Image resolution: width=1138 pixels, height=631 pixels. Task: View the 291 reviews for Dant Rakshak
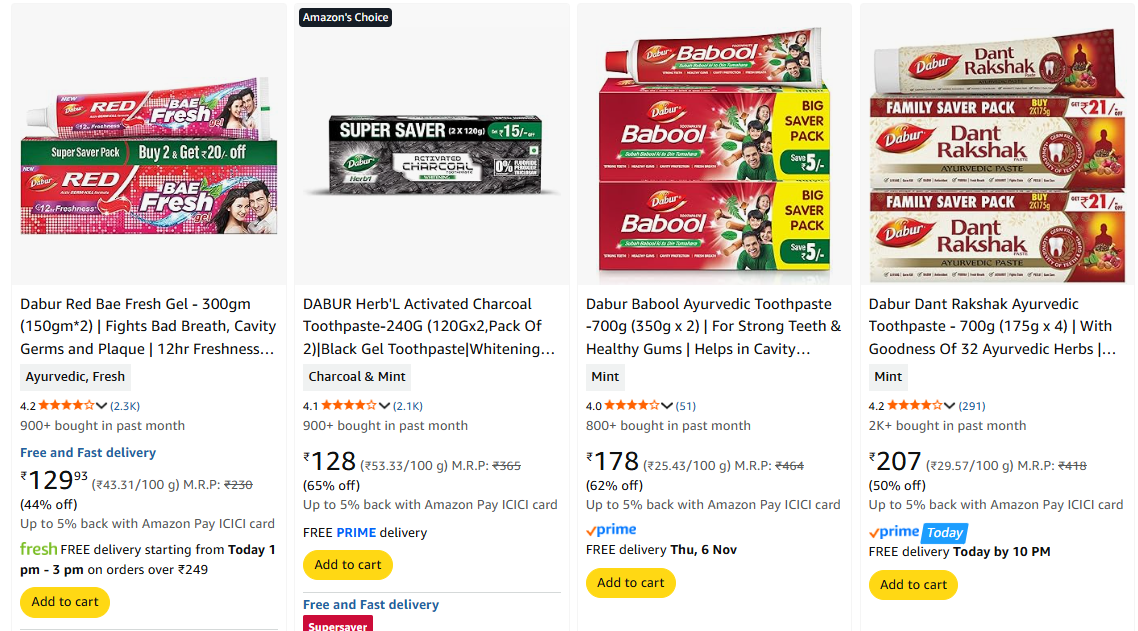[972, 406]
